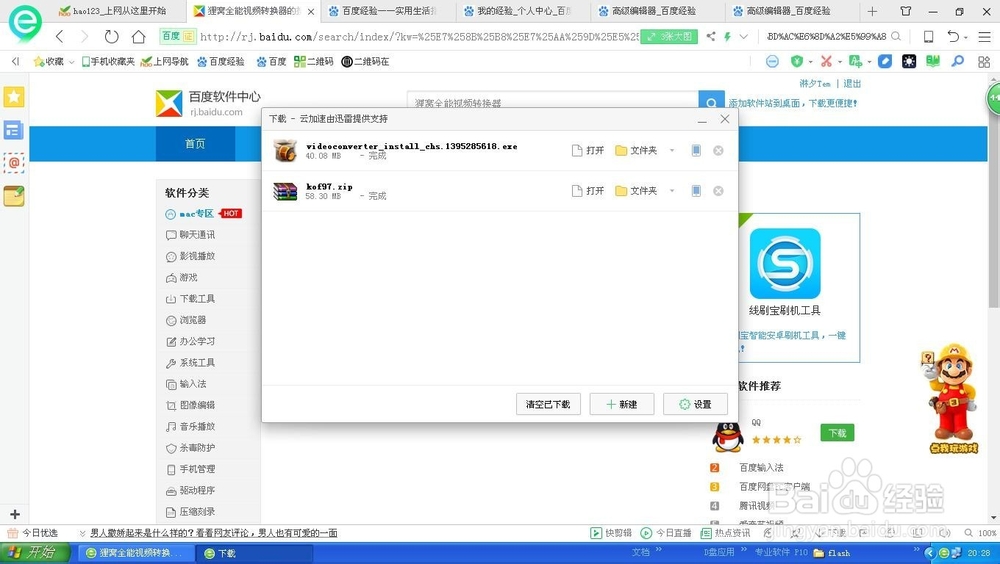Open 杀毒防护 category
Screen dimensions: 1000x564
(x=190, y=447)
